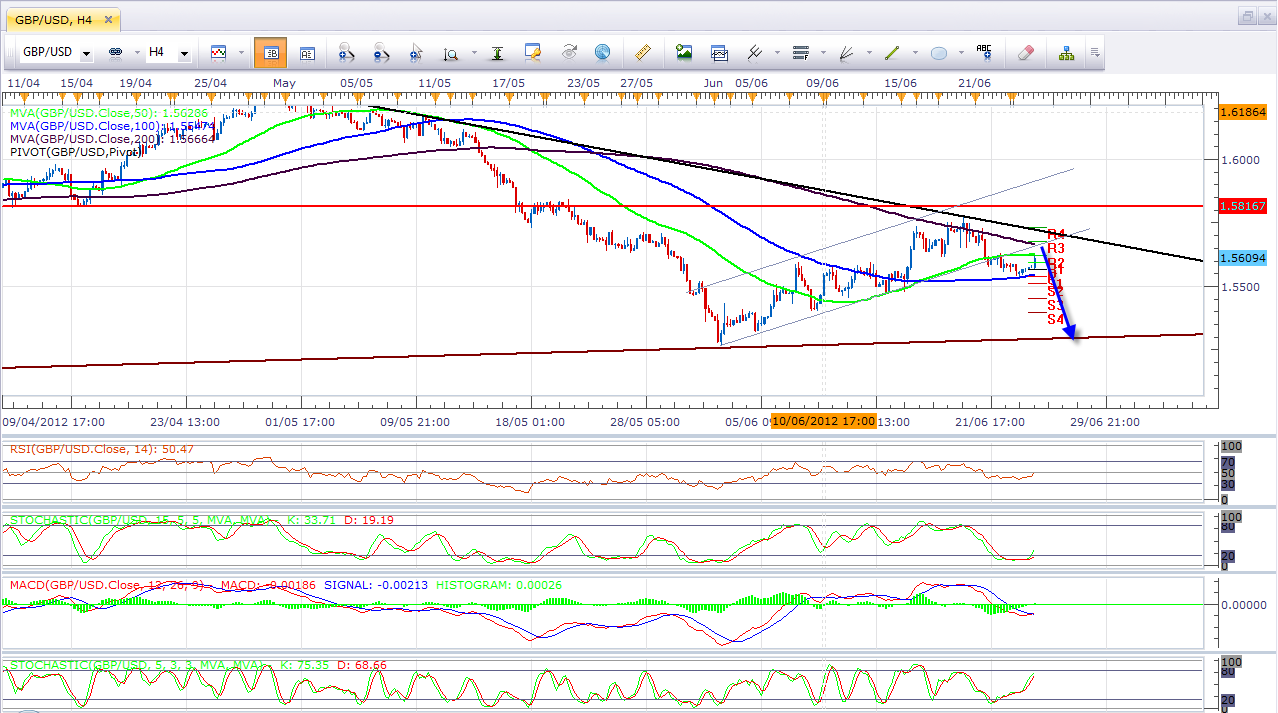Screen dimensions: 1278x713
Task: Select the zoom out magnifier tool
Action: point(381,53)
